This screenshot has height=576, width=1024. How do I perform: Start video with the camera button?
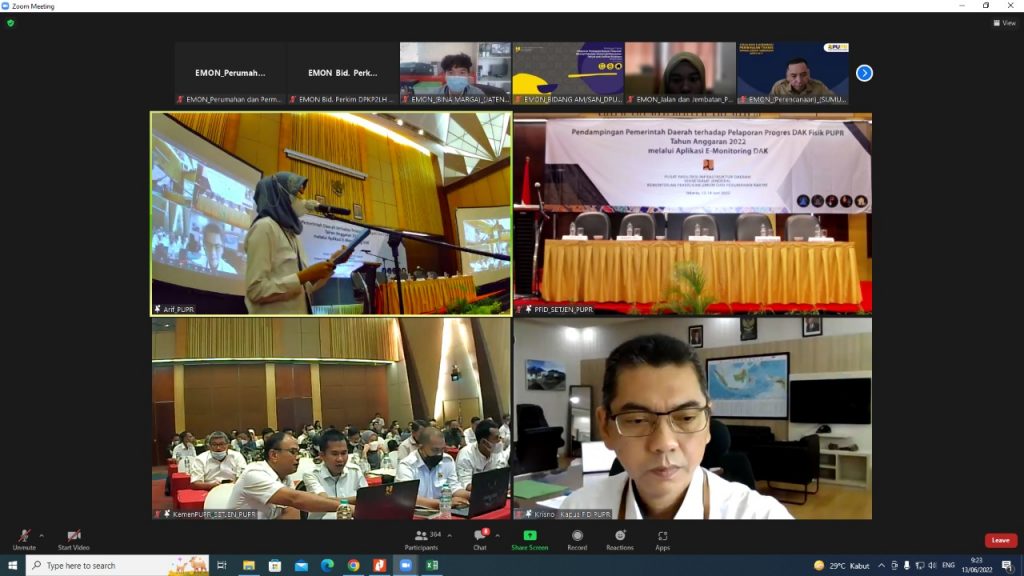click(x=73, y=538)
